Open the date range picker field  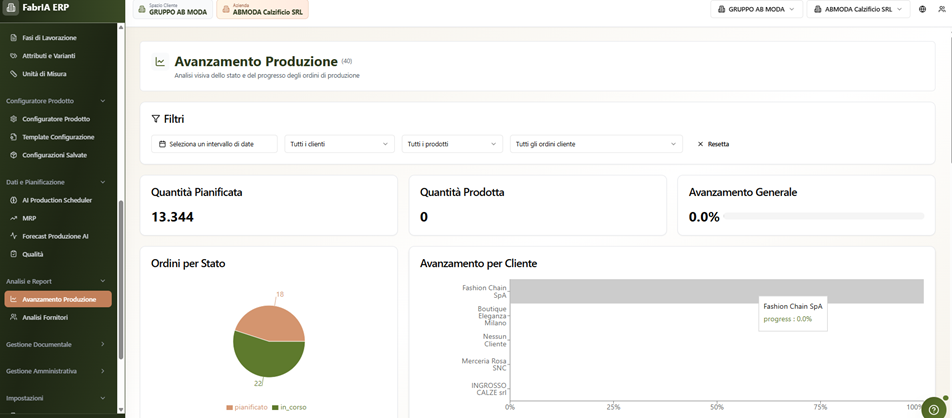pos(214,144)
